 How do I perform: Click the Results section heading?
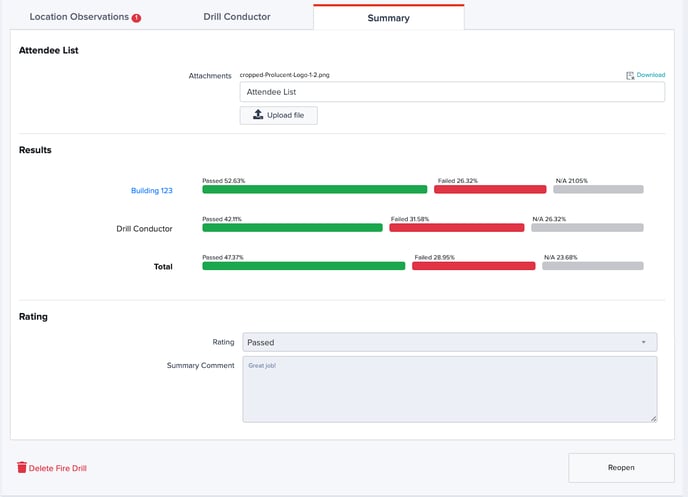point(35,150)
